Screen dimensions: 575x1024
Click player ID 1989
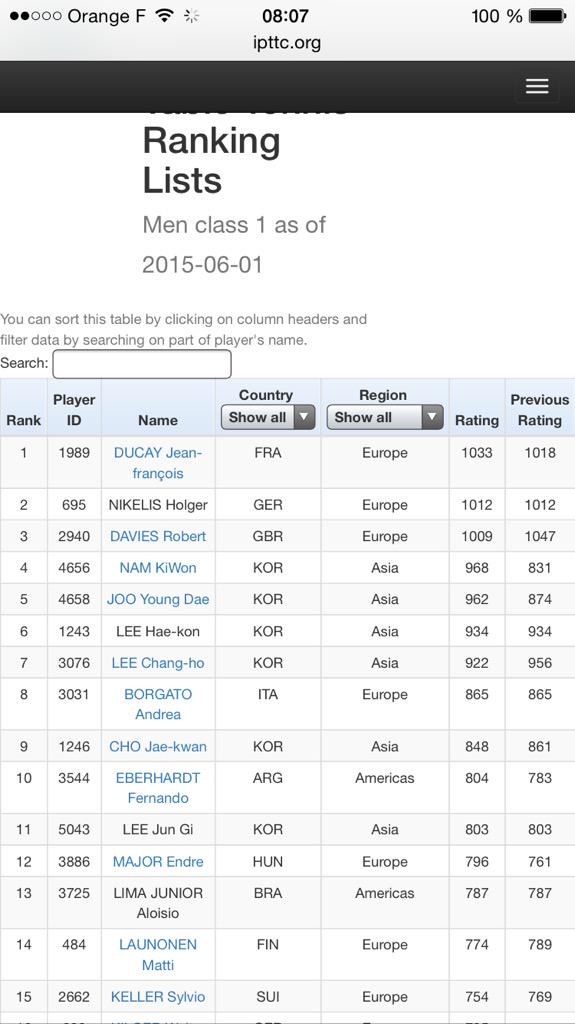(74, 453)
